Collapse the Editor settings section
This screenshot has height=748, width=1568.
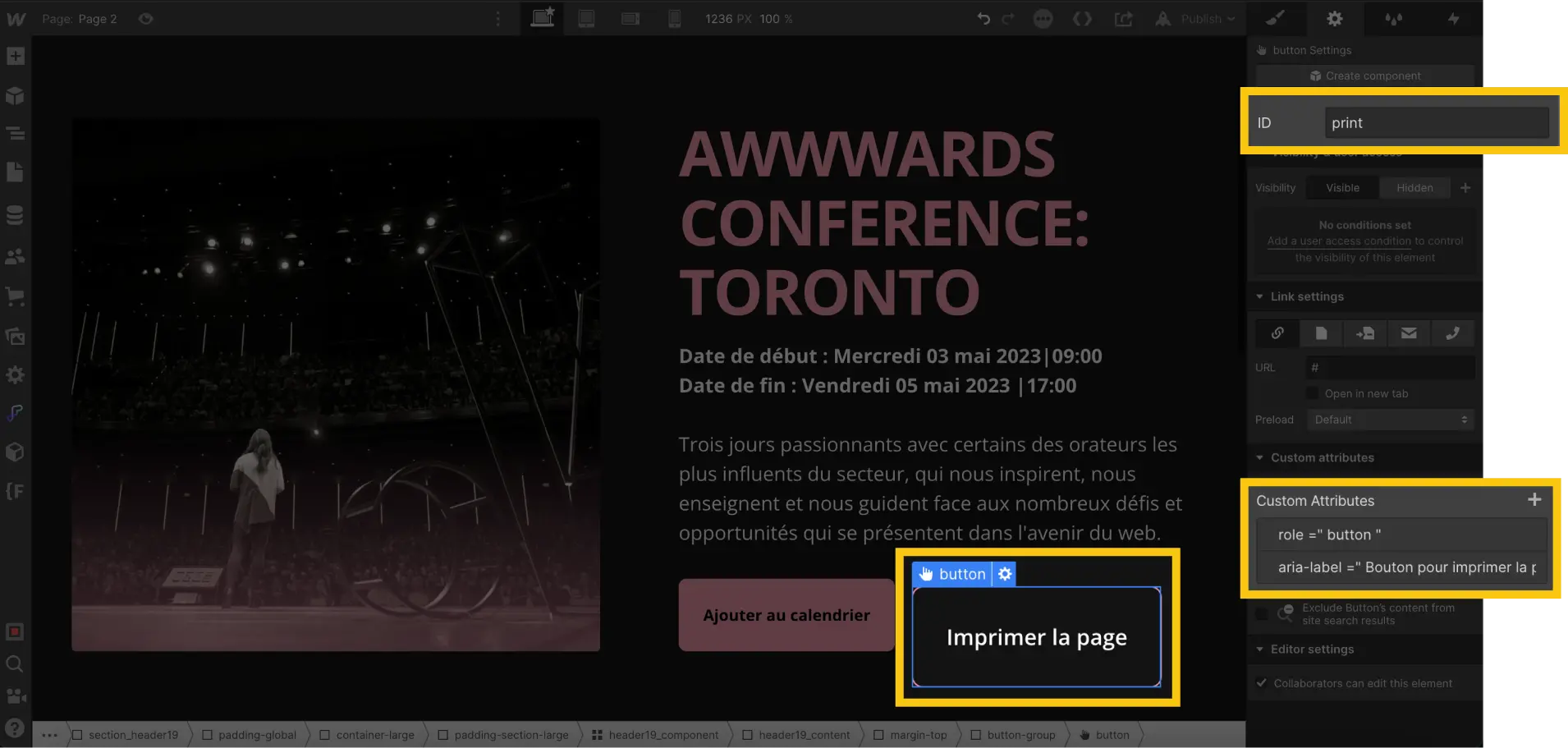pos(1304,649)
